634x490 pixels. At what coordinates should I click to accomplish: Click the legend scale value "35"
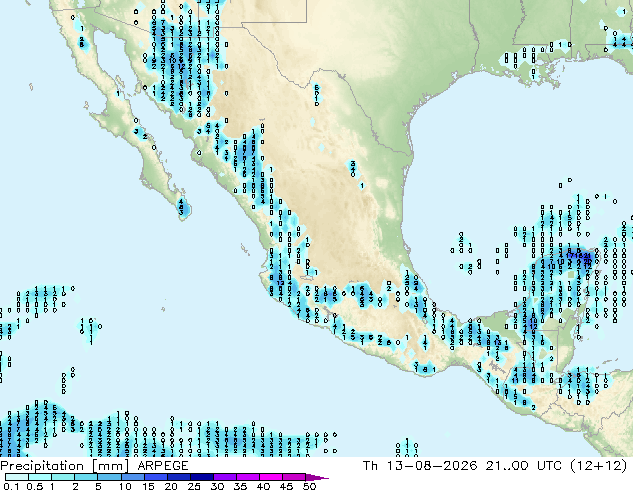click(x=240, y=486)
